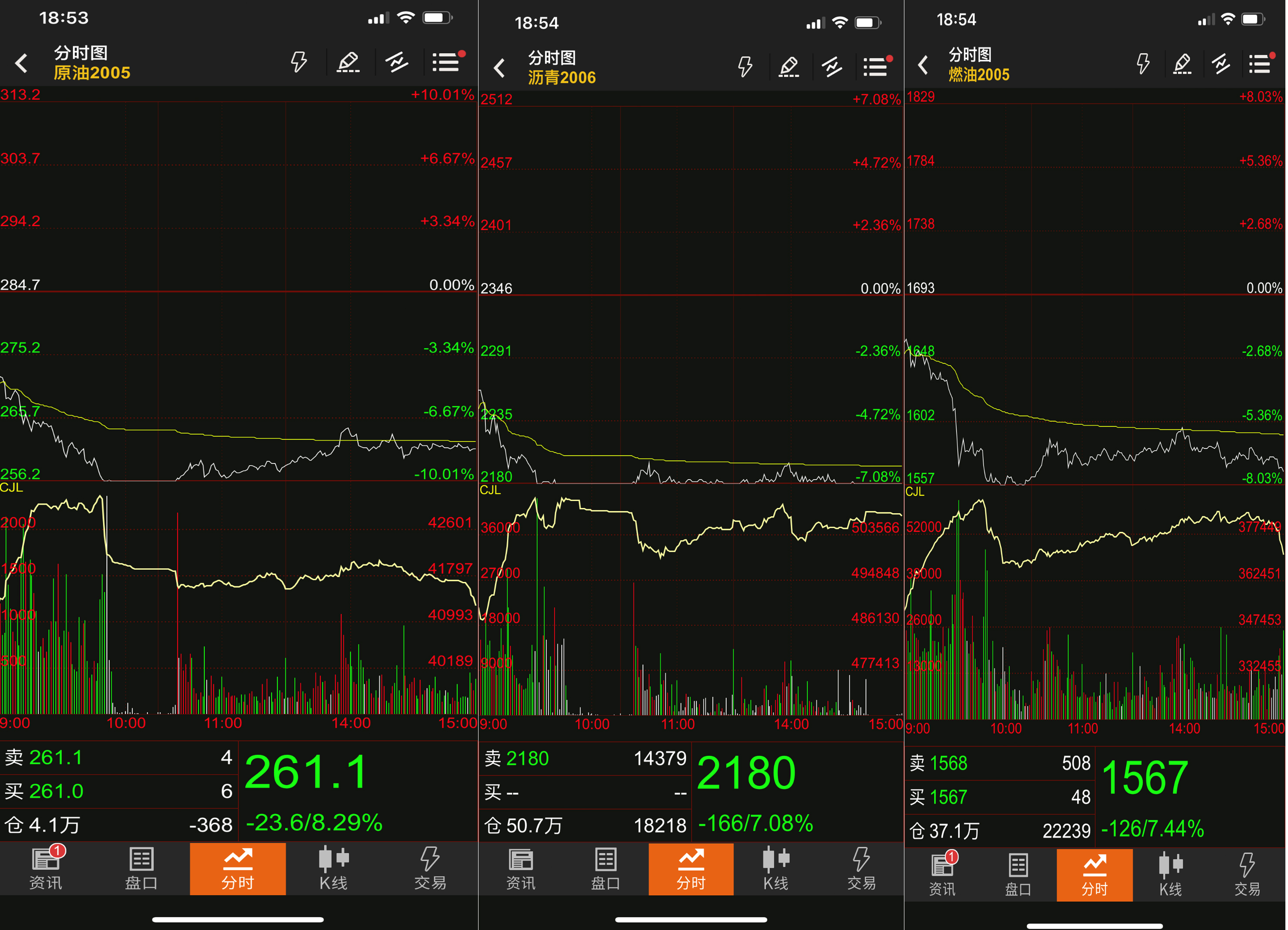Open list menu icon on 原油2005 header

coord(446,62)
